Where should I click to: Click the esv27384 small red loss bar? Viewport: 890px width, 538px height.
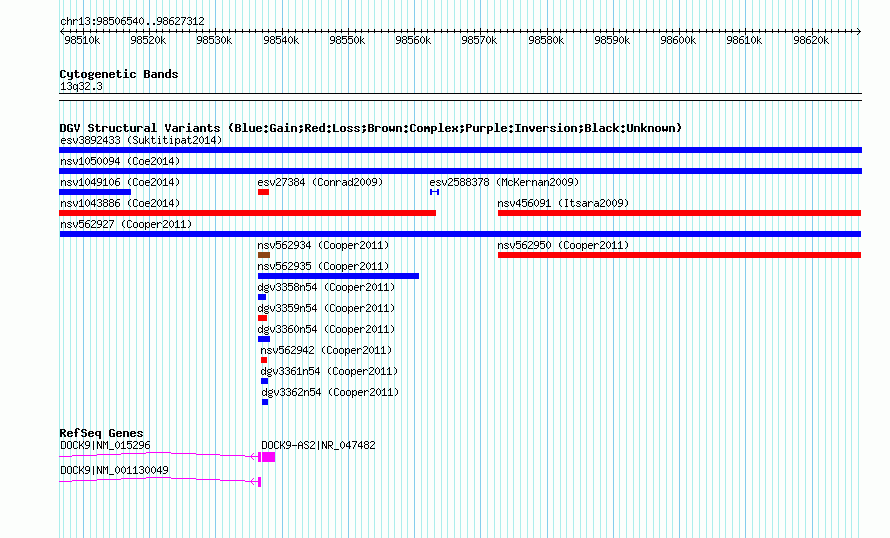click(x=263, y=192)
